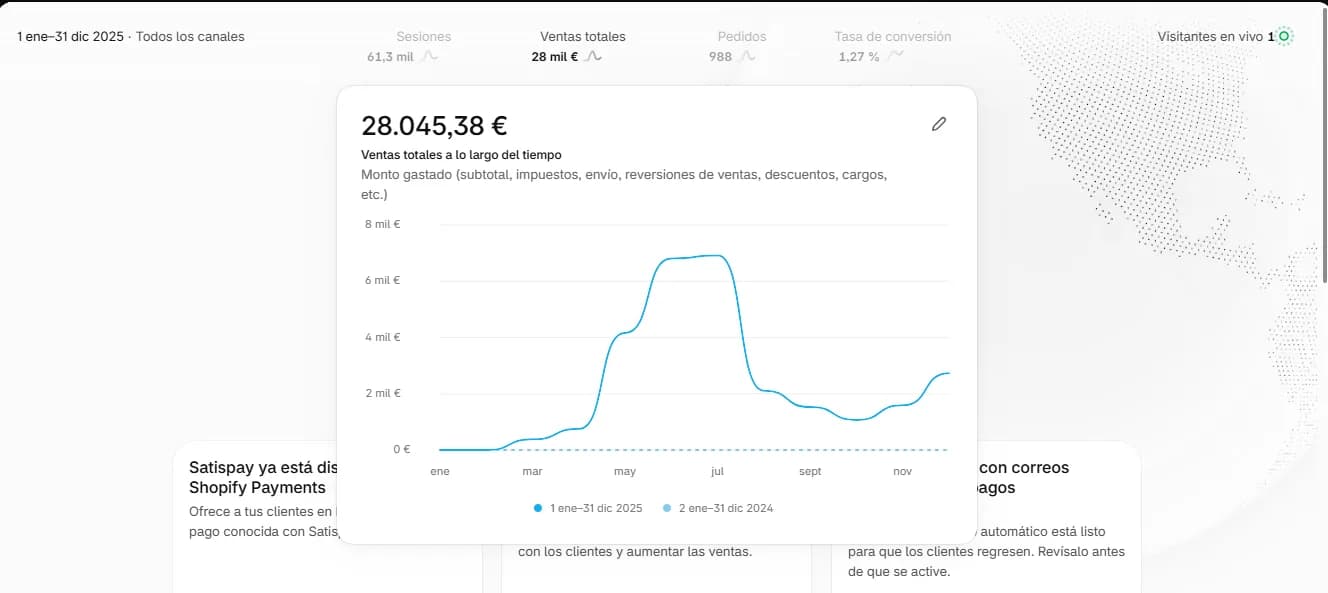Image resolution: width=1328 pixels, height=593 pixels.
Task: Click the Ventas totales a lo largo del tiempo title
Action: (461, 155)
